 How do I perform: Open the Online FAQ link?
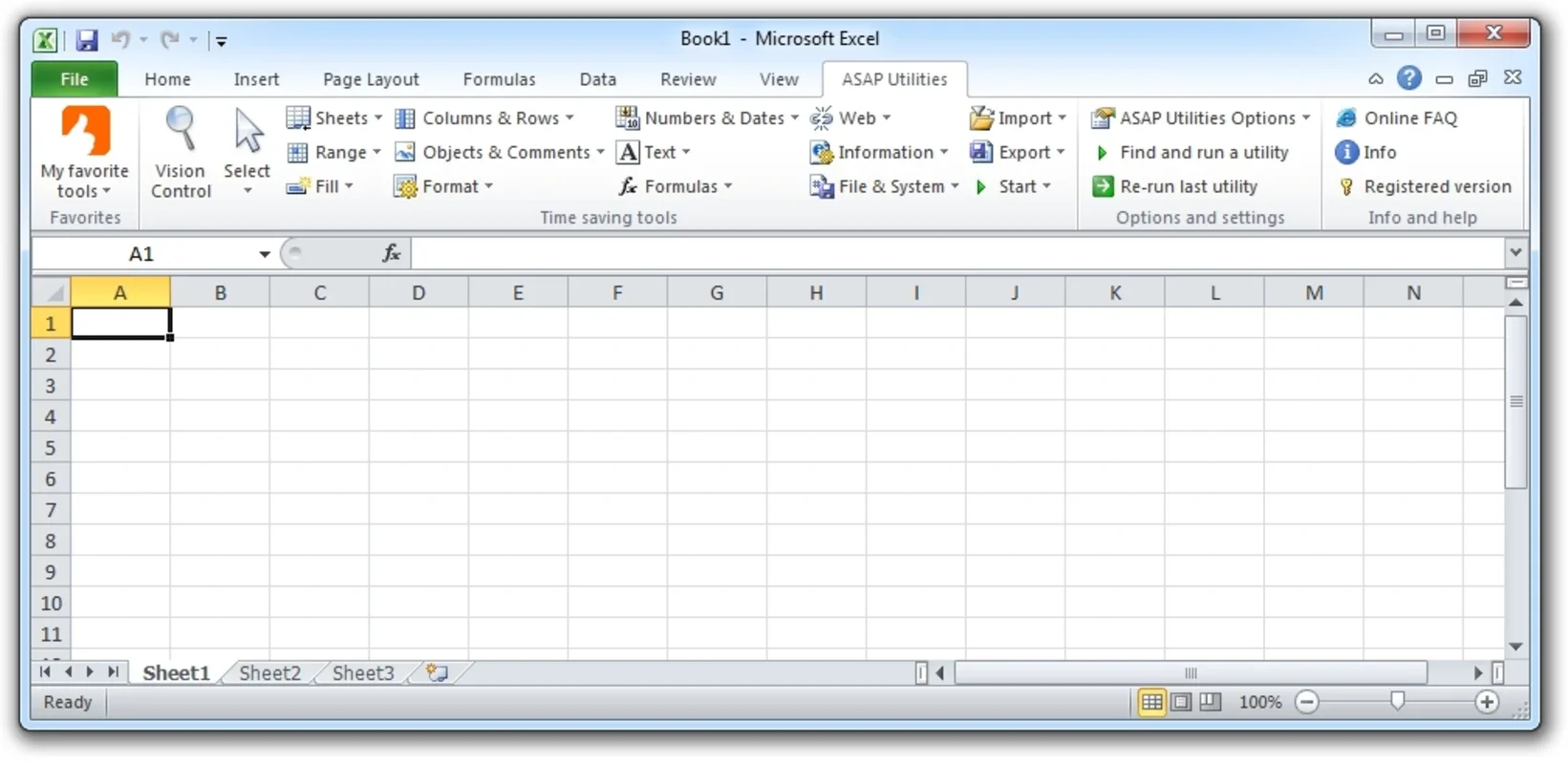[x=1396, y=117]
